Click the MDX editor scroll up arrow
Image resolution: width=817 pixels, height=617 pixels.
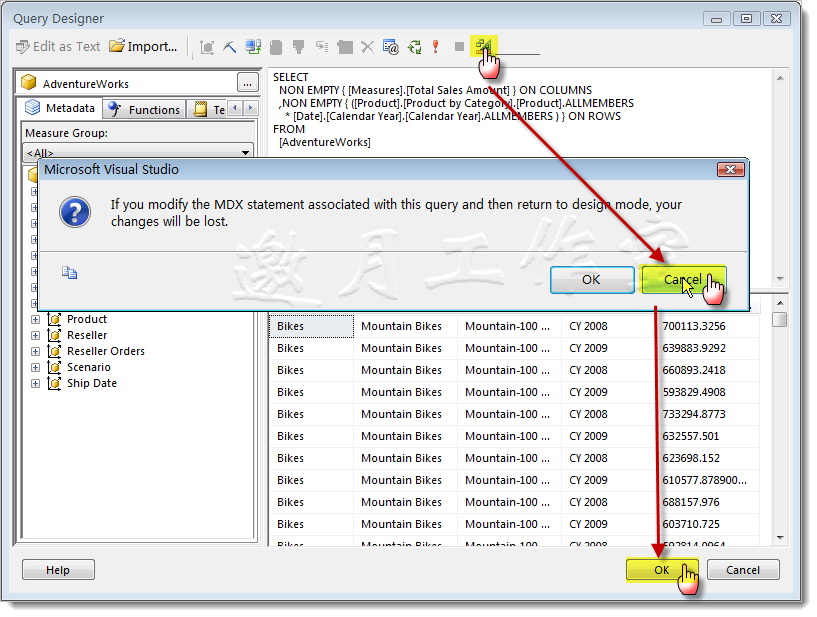coord(780,78)
